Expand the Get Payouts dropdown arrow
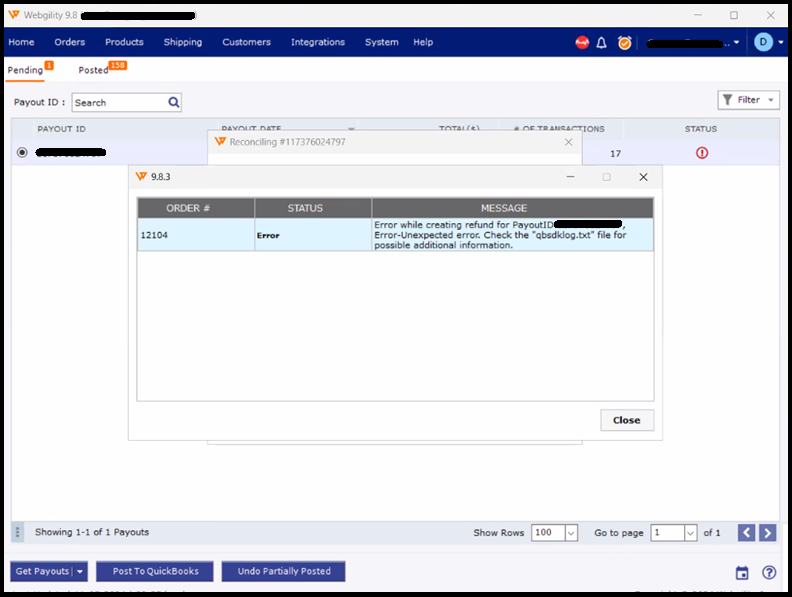Image resolution: width=792 pixels, height=597 pixels. (80, 572)
